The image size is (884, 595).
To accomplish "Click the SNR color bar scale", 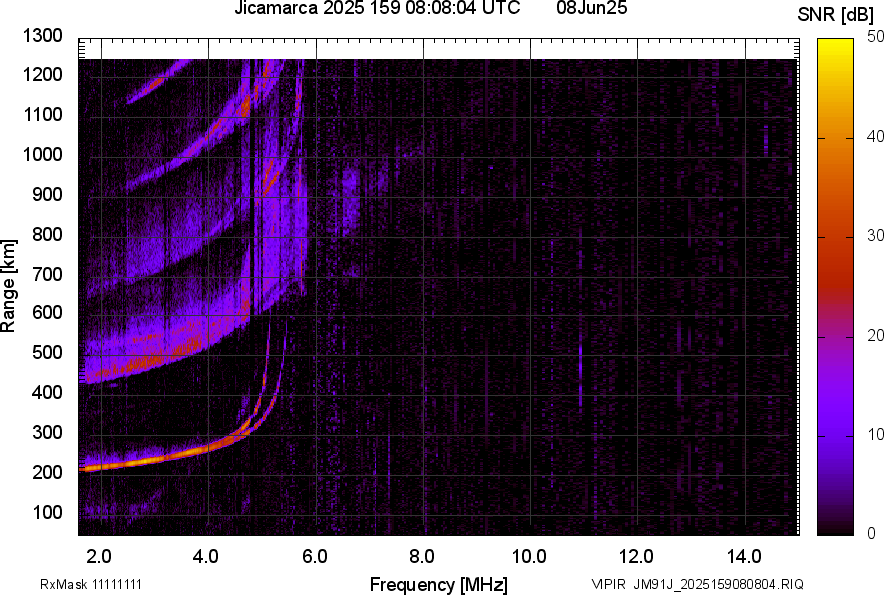I will pos(835,287).
